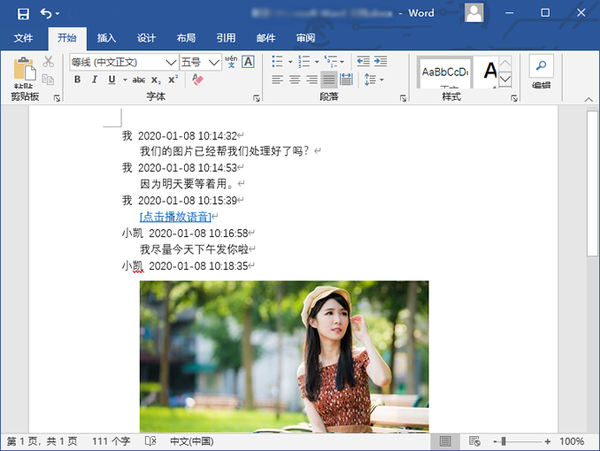
Task: Switch to the 插入 ribbon tab
Action: [106, 38]
